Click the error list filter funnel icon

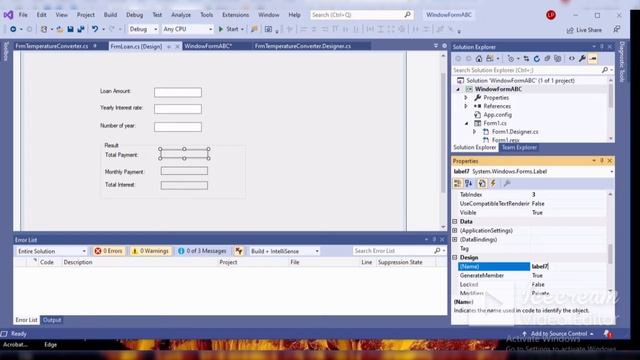tap(239, 251)
